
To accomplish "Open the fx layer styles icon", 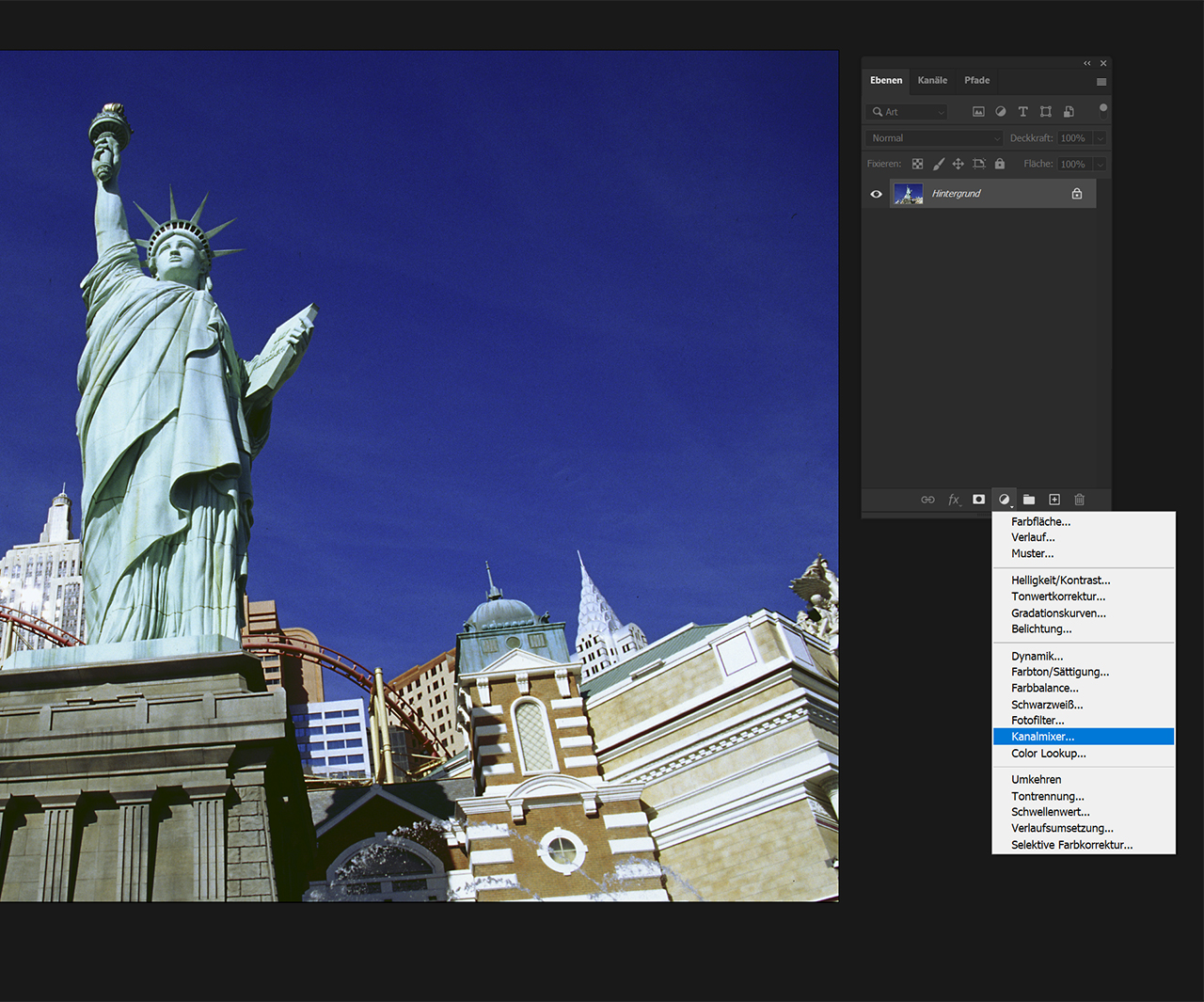I will pos(954,500).
